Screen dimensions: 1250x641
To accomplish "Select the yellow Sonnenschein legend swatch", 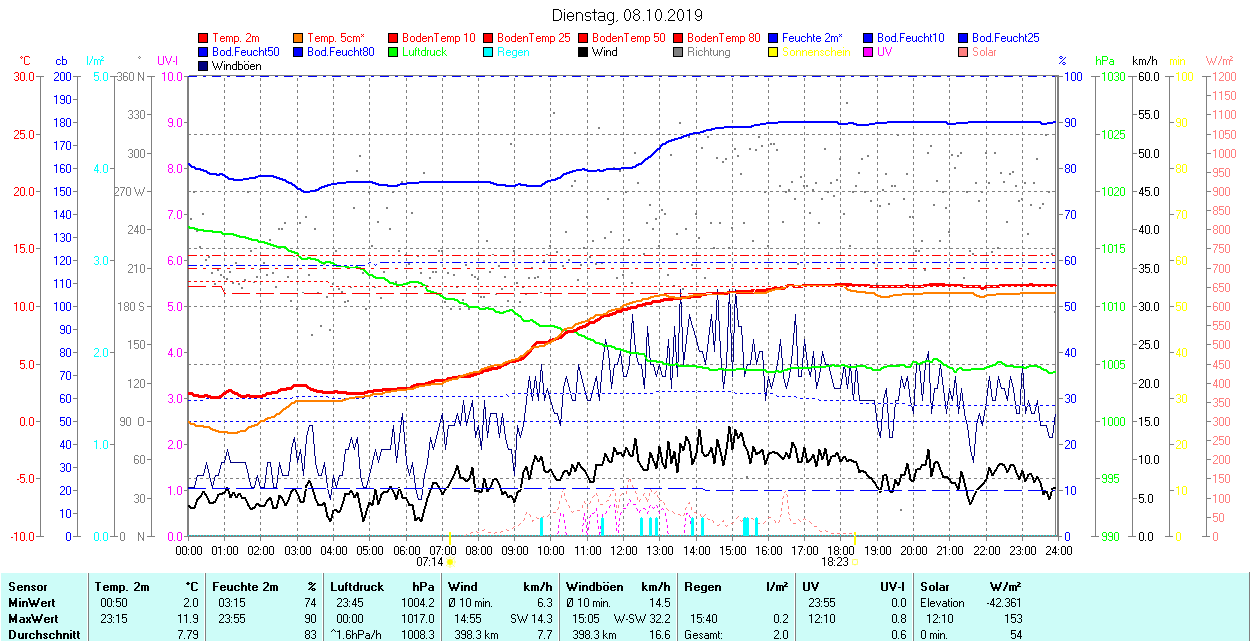I will (774, 52).
